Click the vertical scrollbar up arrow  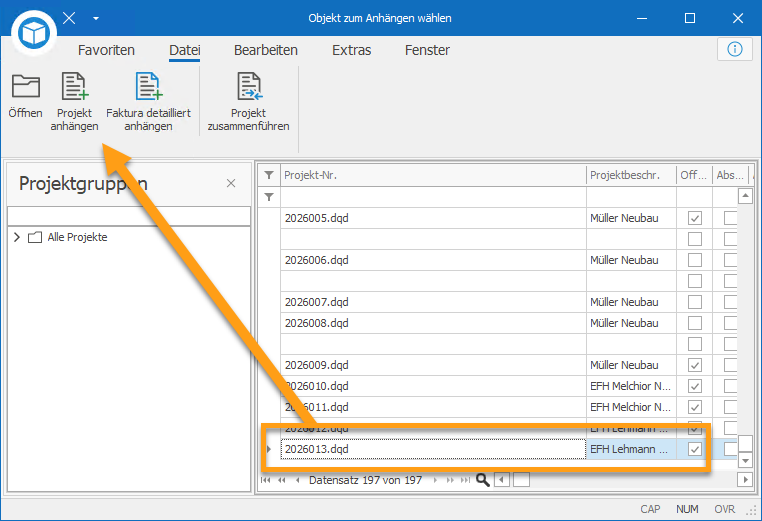pos(745,196)
